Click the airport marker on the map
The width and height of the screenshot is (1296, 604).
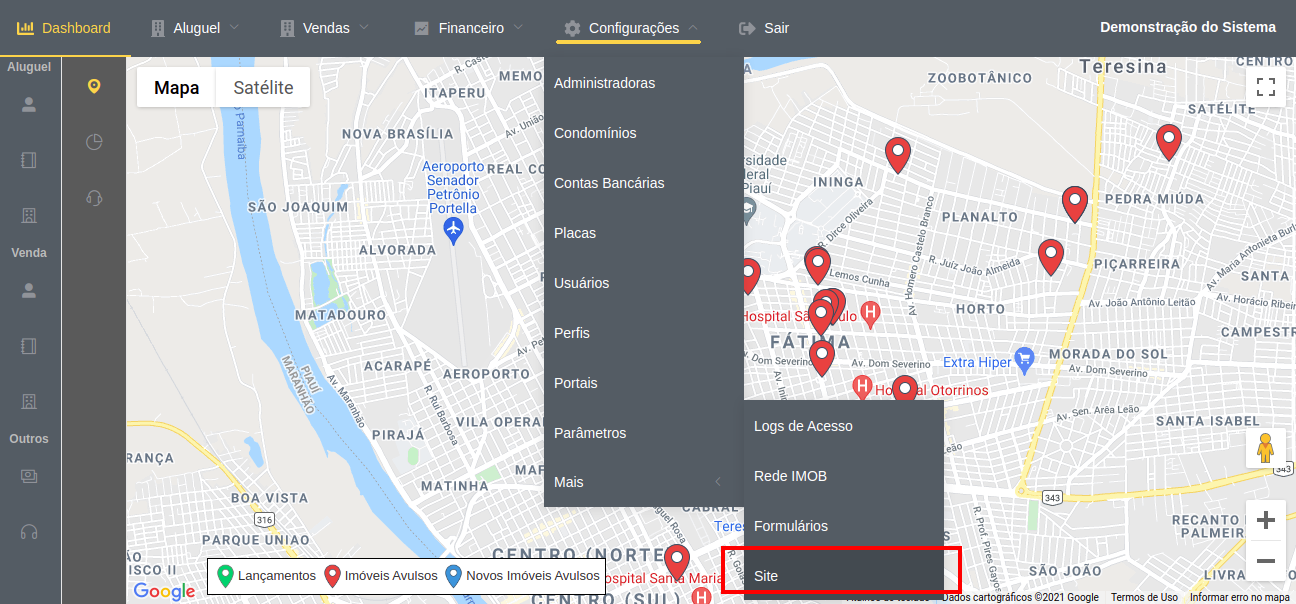click(x=454, y=231)
